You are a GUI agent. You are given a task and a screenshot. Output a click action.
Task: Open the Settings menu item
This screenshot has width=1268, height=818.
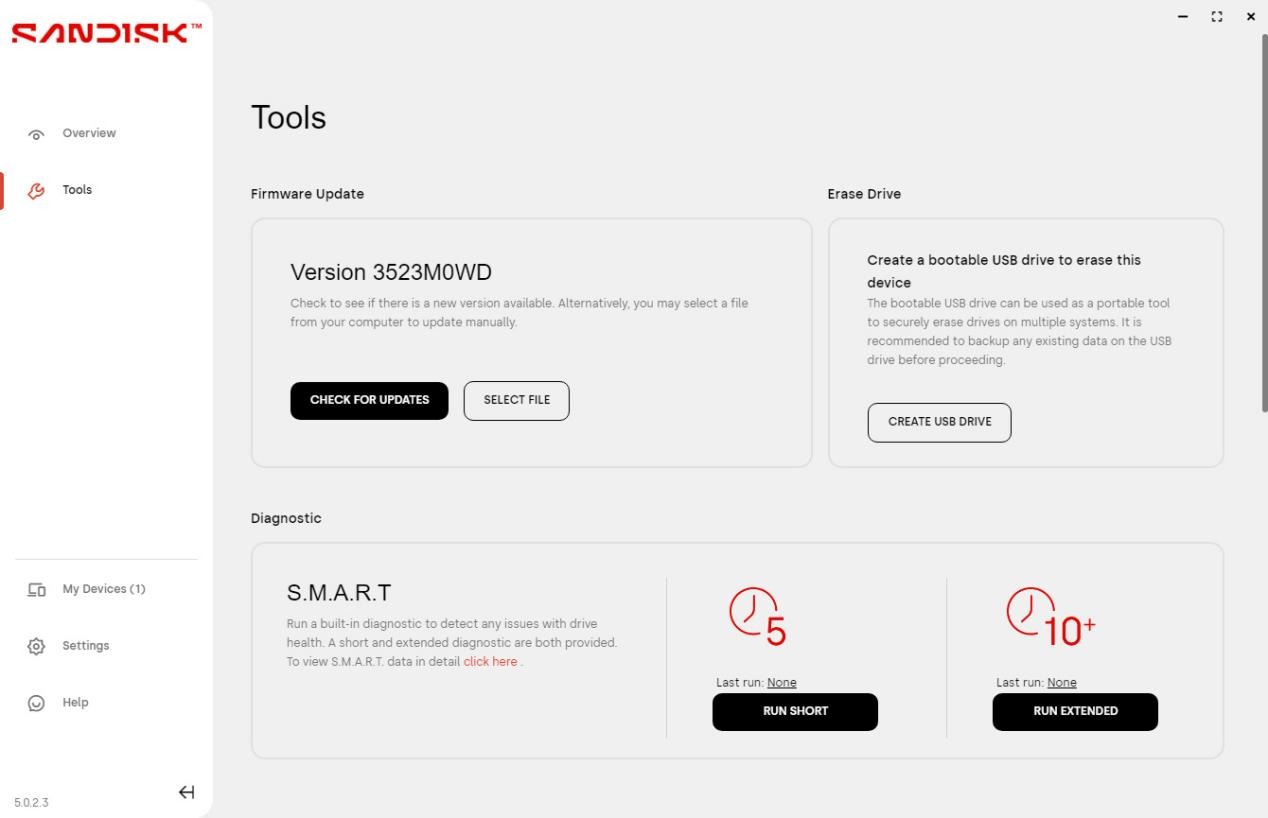[86, 646]
